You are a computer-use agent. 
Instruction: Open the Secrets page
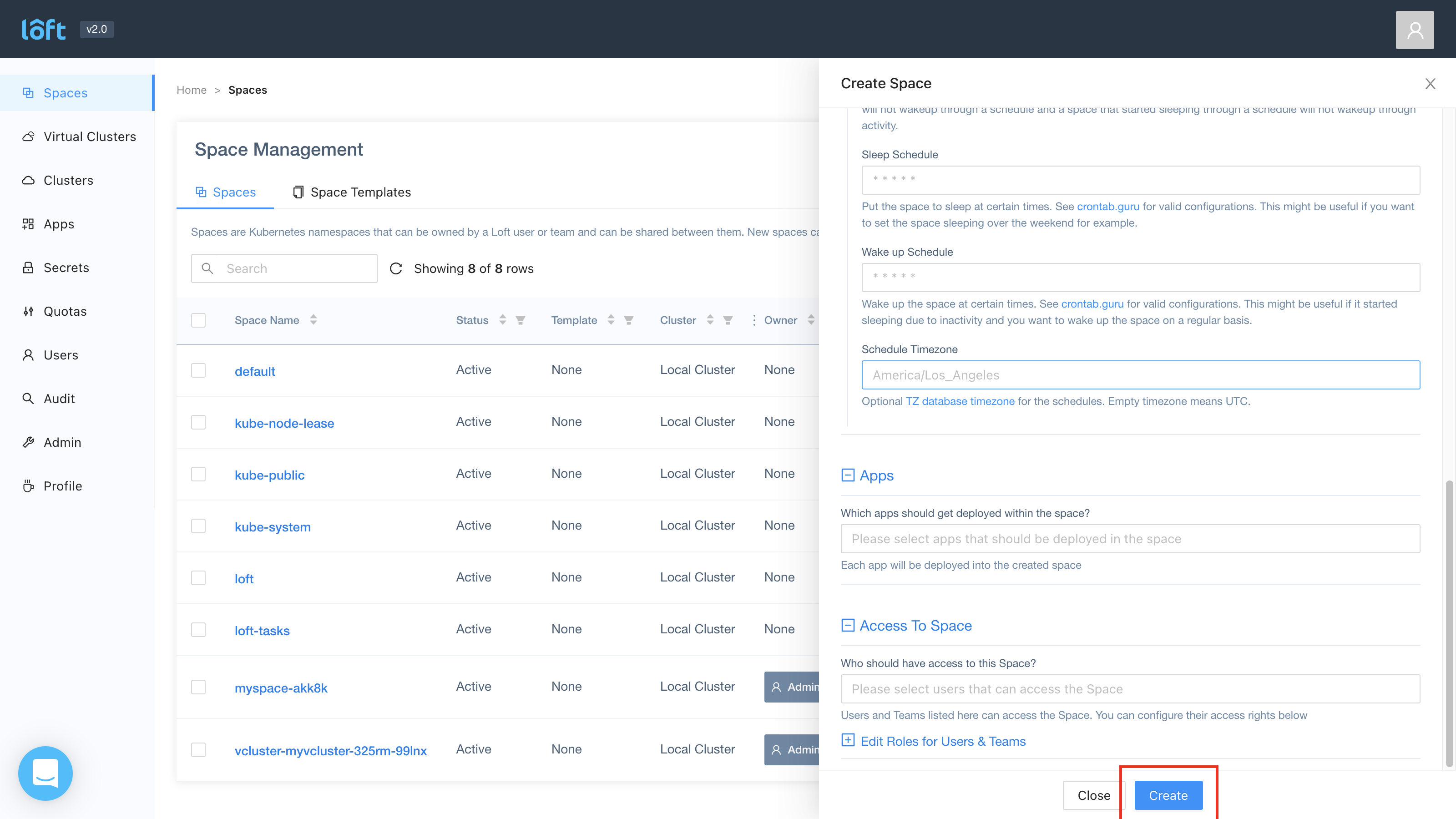[x=66, y=268]
